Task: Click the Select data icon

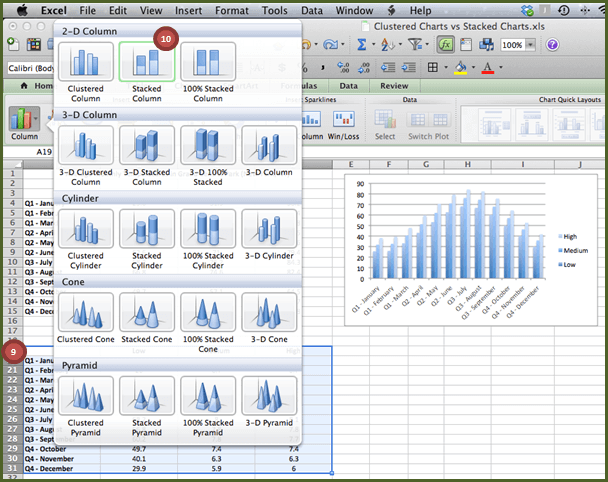Action: (385, 119)
